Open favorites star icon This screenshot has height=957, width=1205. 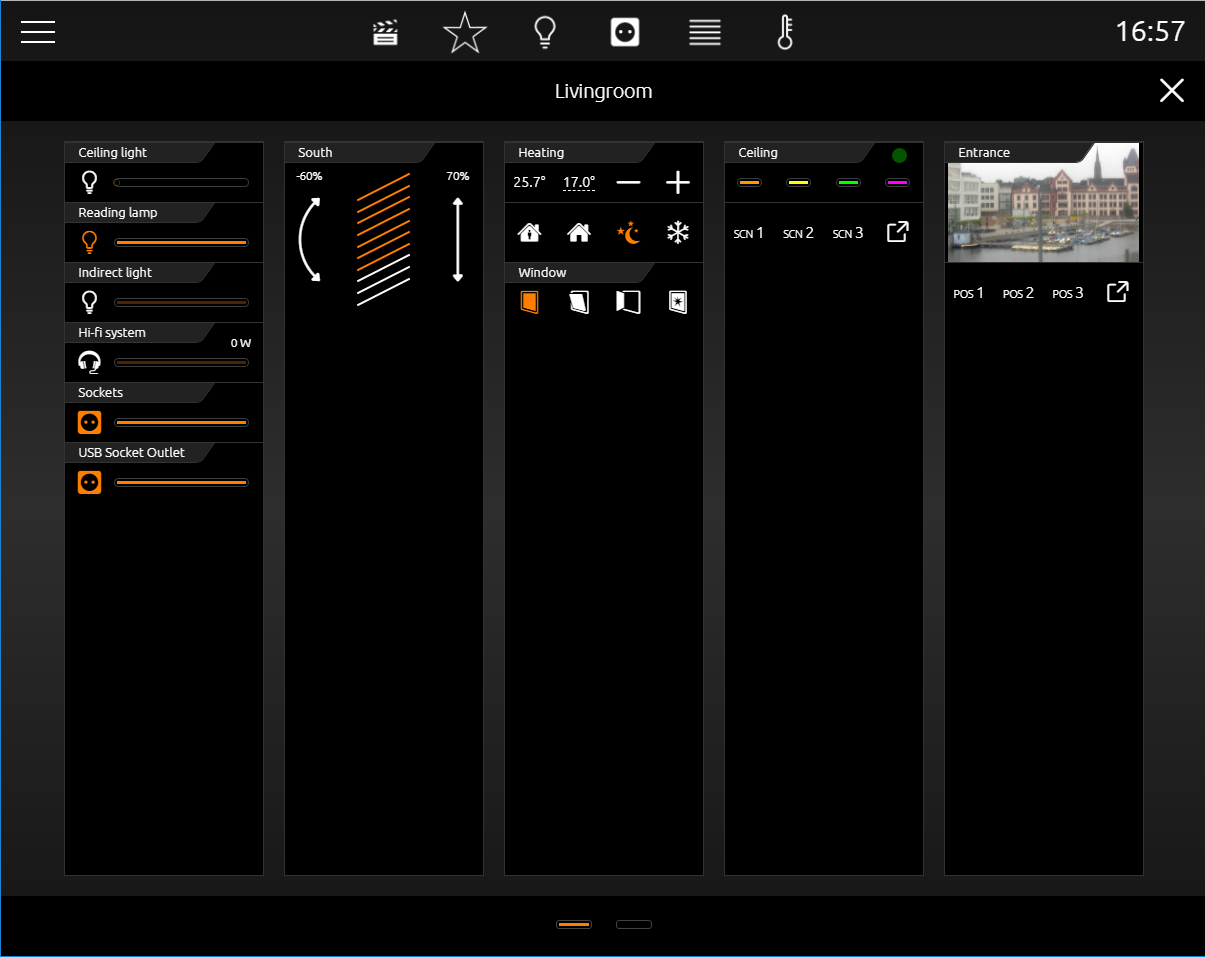point(465,33)
